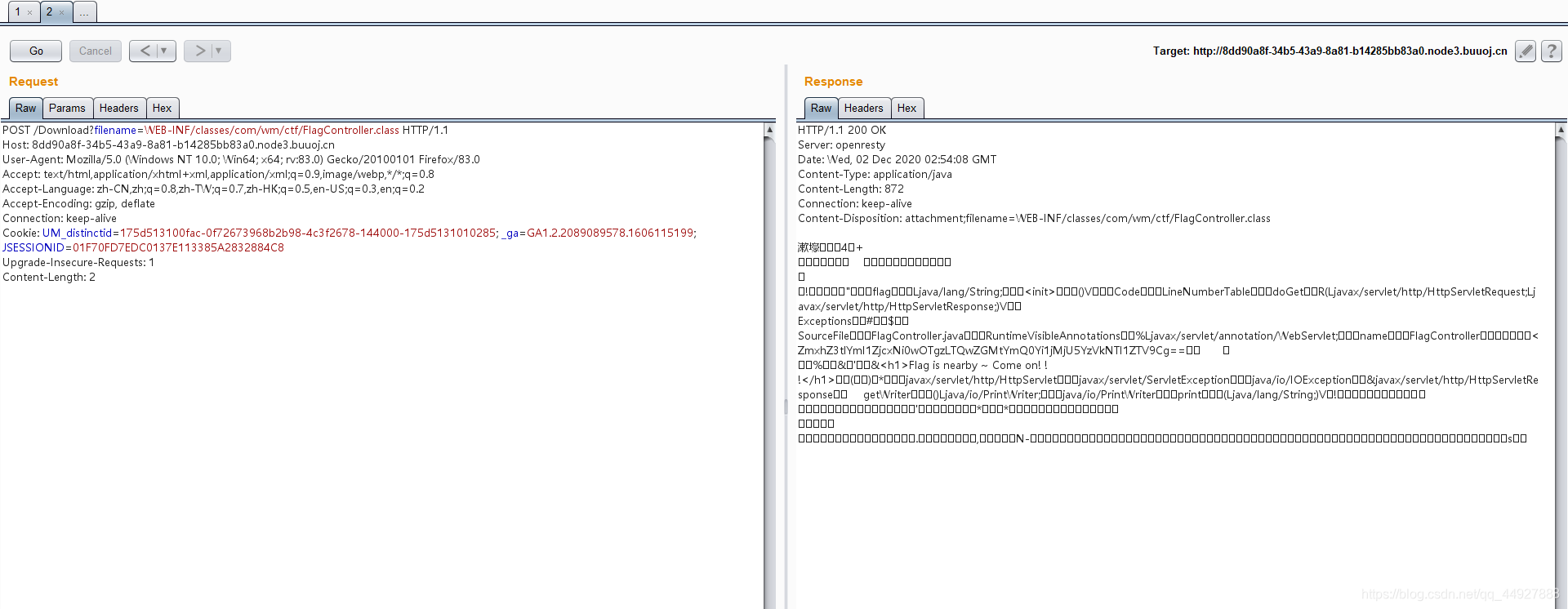Click the Cancel button
Viewport: 1568px width, 609px height.
pyautogui.click(x=96, y=51)
